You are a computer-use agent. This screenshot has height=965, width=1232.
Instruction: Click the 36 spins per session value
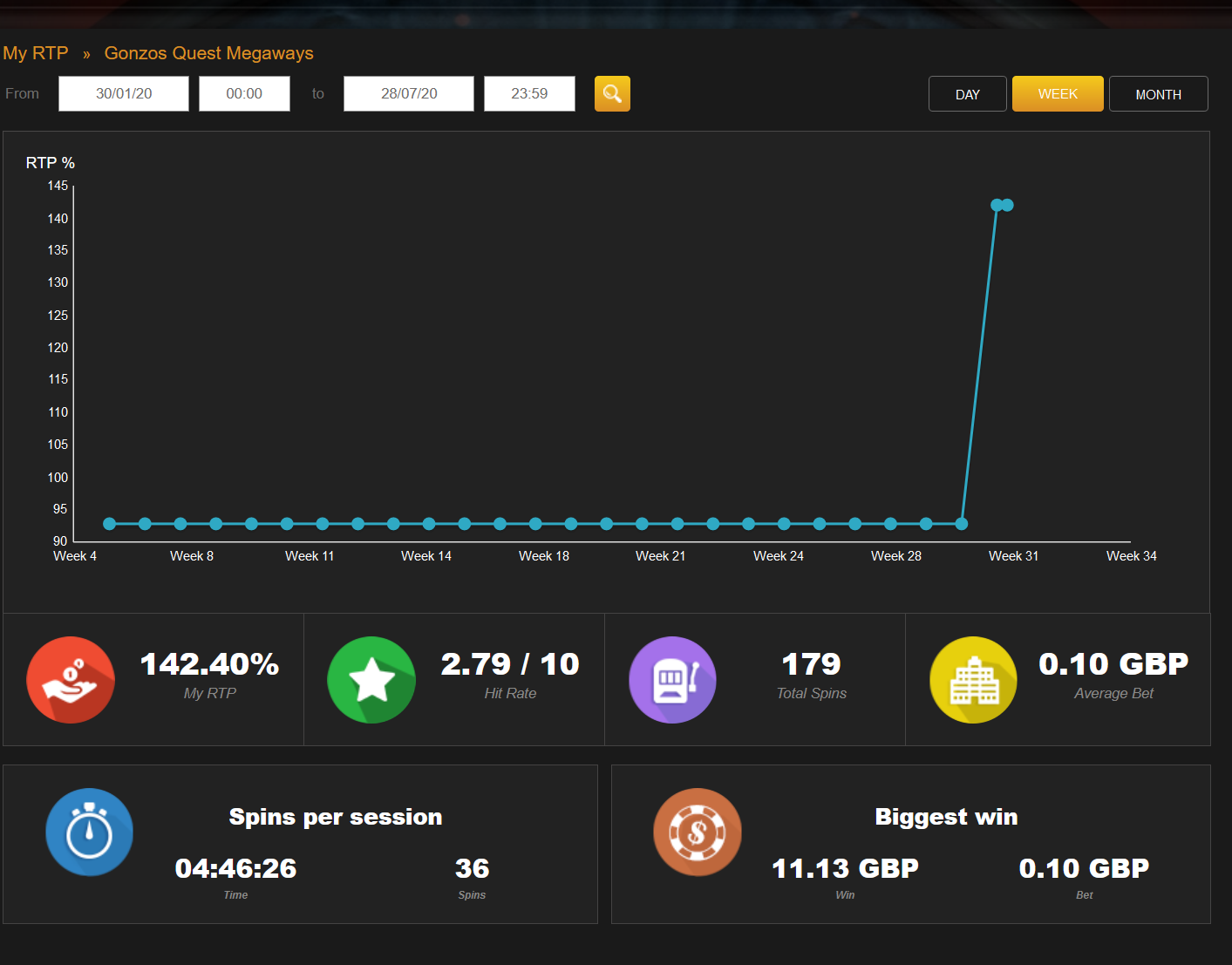[x=472, y=868]
